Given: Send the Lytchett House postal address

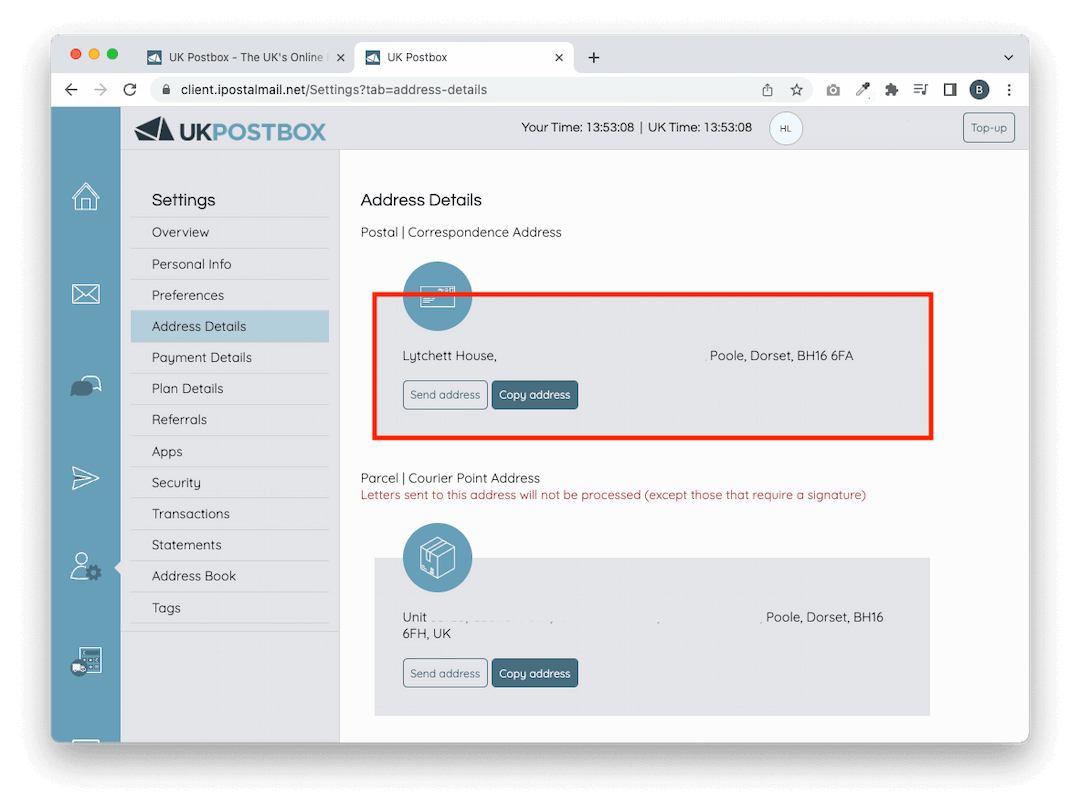Looking at the screenshot, I should click(445, 395).
